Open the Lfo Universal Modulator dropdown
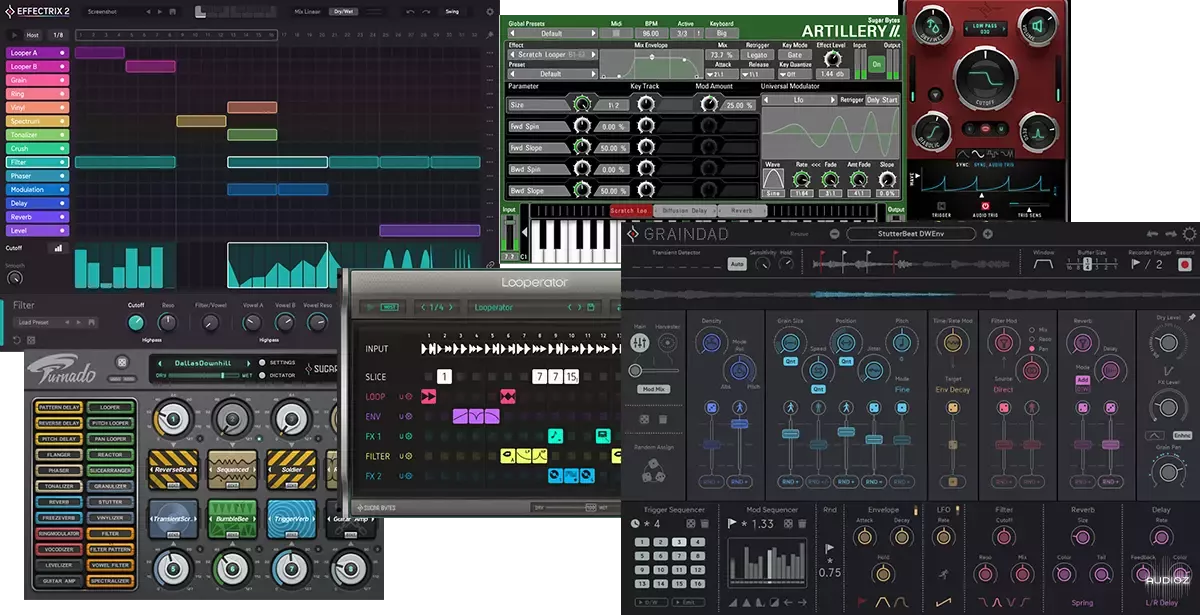 point(798,100)
